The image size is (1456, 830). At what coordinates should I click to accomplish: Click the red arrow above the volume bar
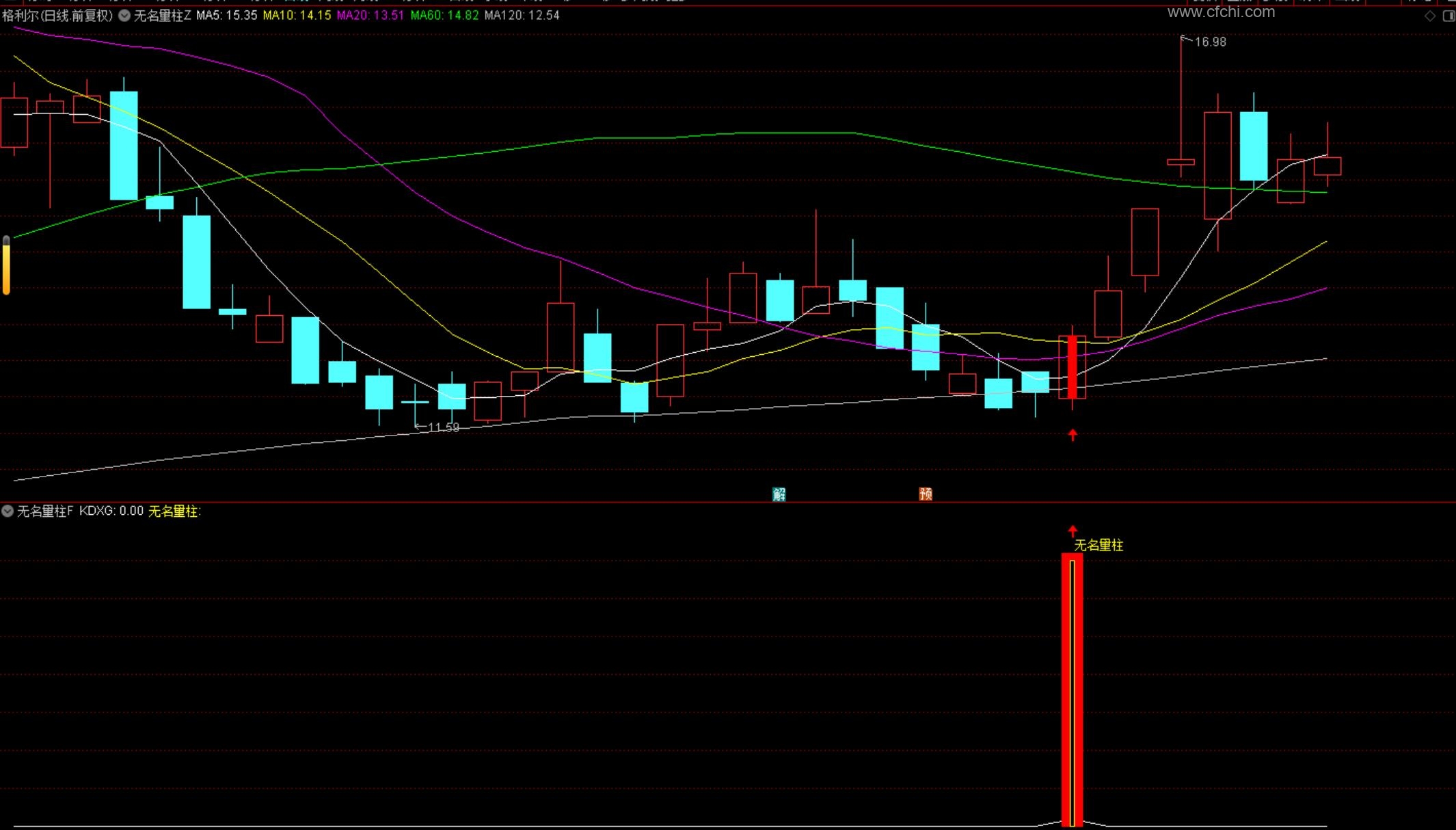pos(1073,531)
